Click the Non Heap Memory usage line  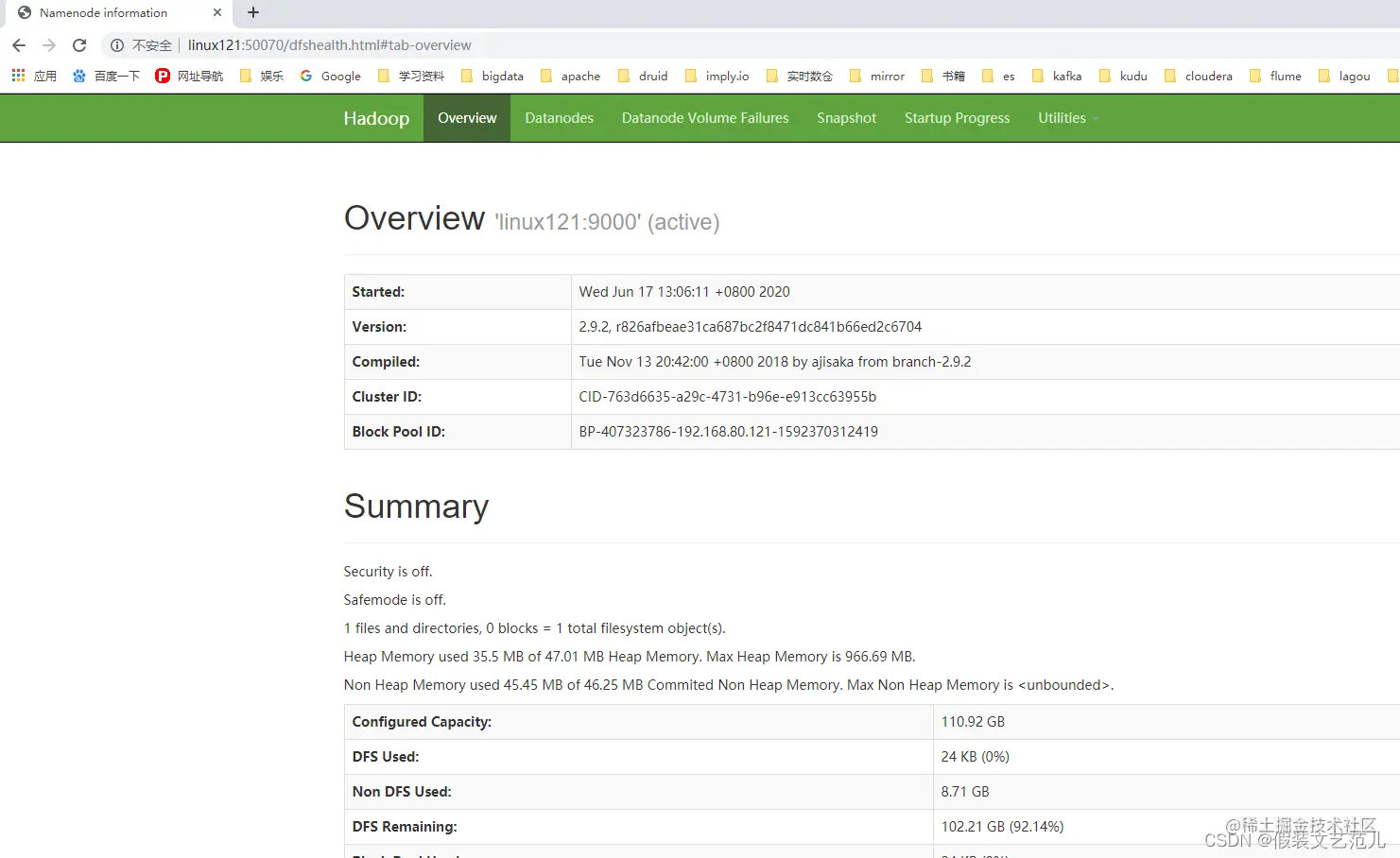[729, 685]
